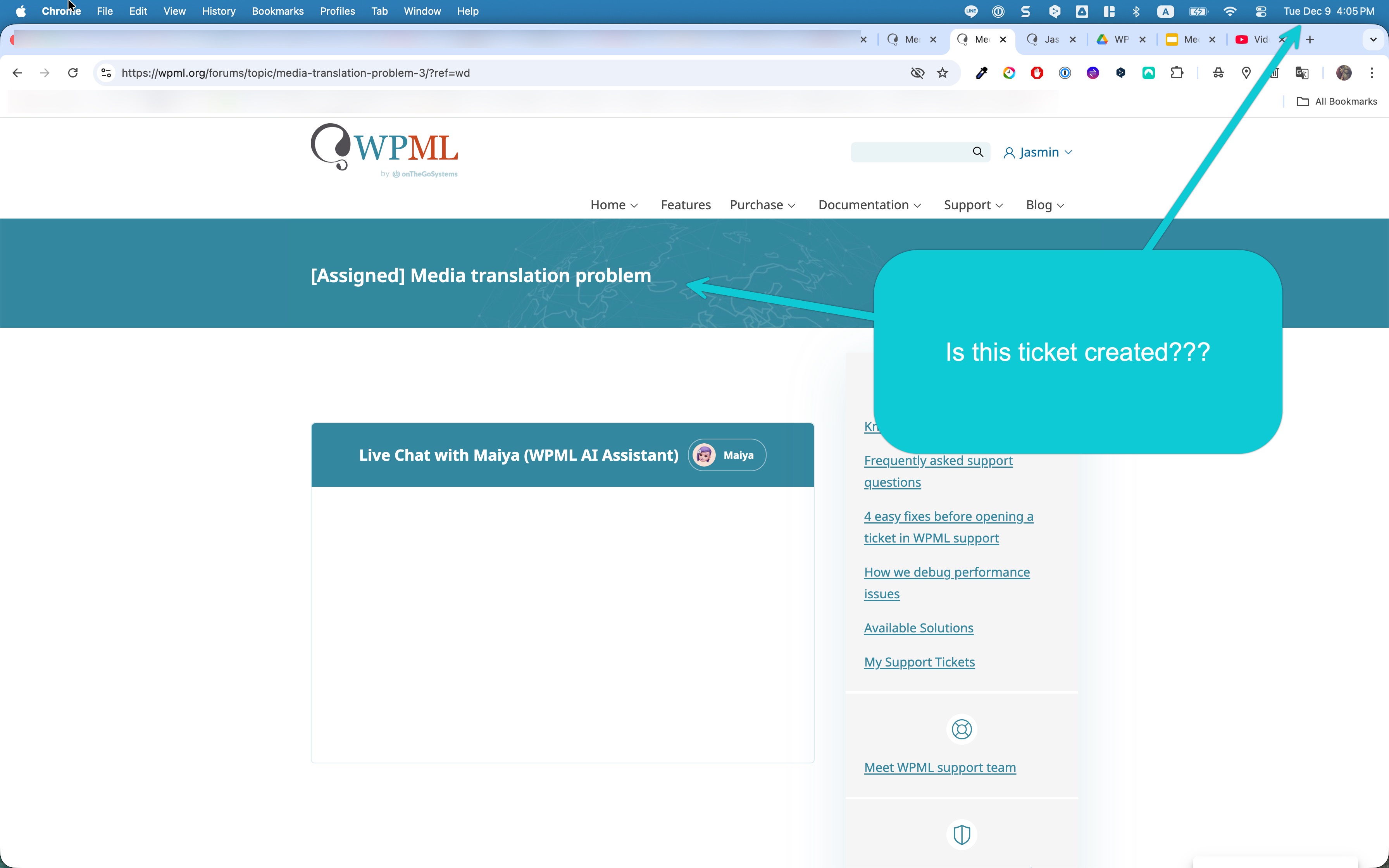The height and width of the screenshot is (868, 1389).
Task: Switch to the Vid YouTube tab
Action: [1254, 40]
